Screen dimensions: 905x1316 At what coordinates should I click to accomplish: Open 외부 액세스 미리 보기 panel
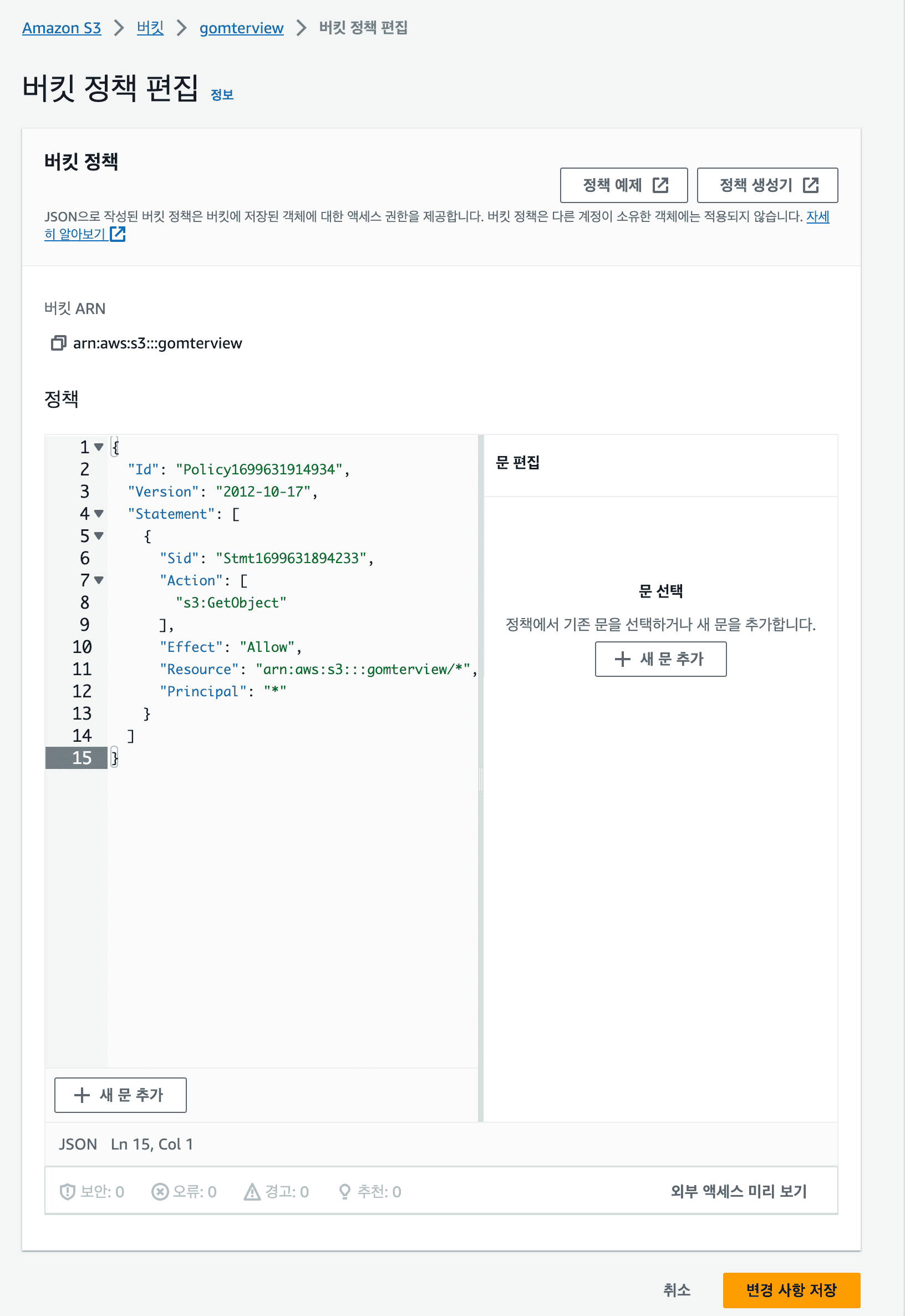(x=738, y=1191)
